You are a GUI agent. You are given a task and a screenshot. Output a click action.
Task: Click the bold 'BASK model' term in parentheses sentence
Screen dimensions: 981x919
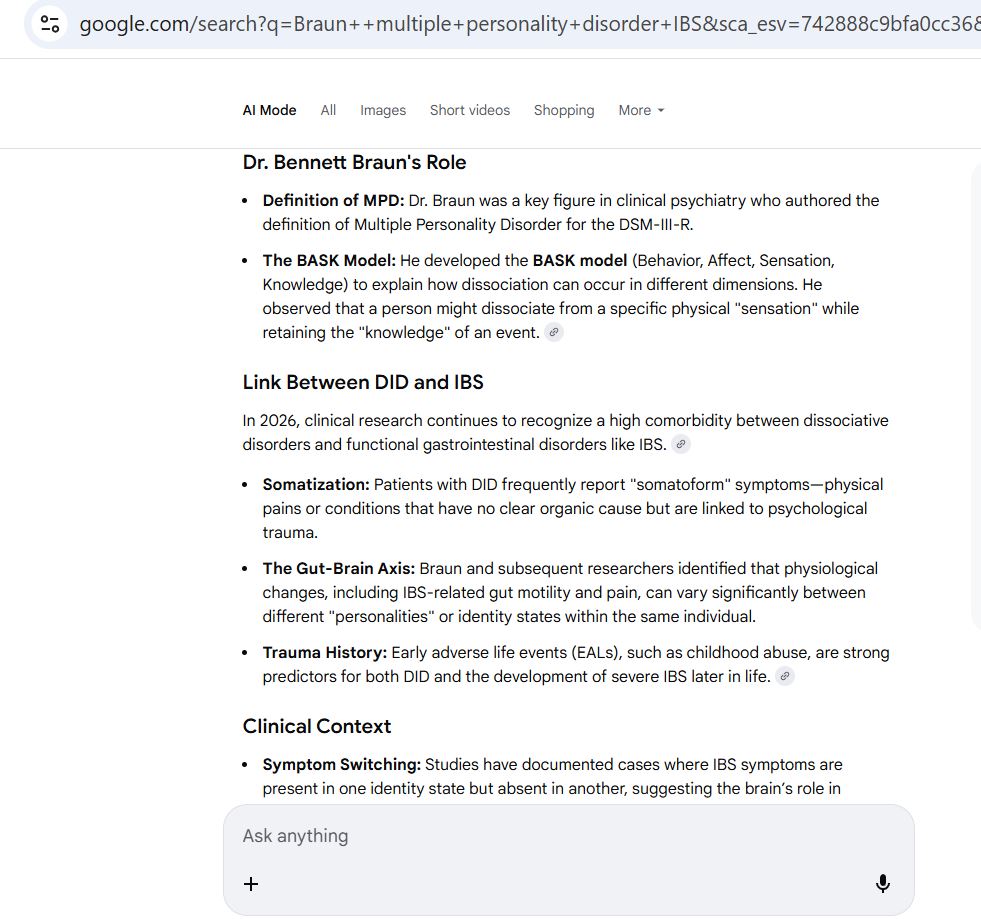click(580, 261)
